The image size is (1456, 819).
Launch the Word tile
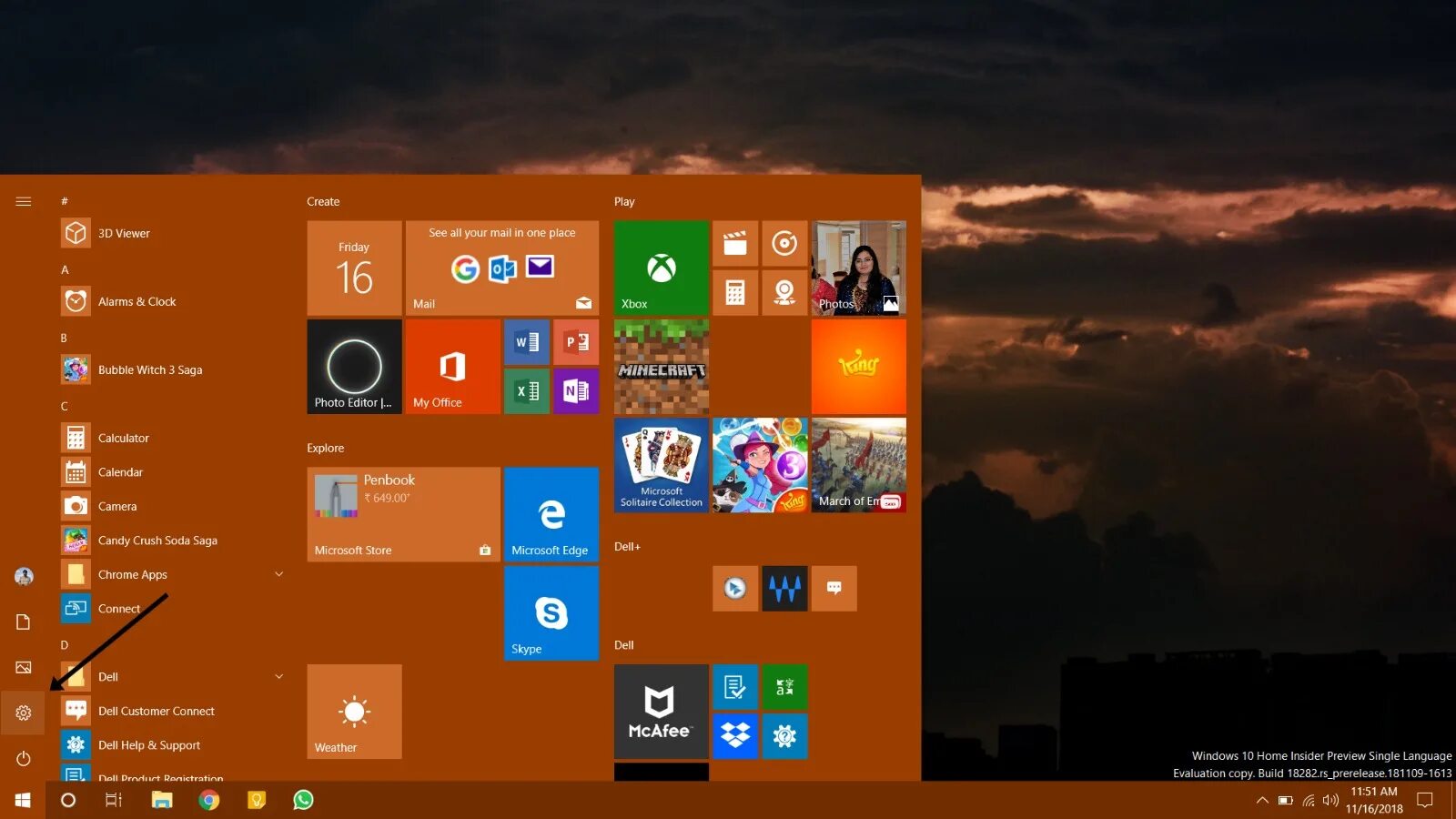[527, 342]
